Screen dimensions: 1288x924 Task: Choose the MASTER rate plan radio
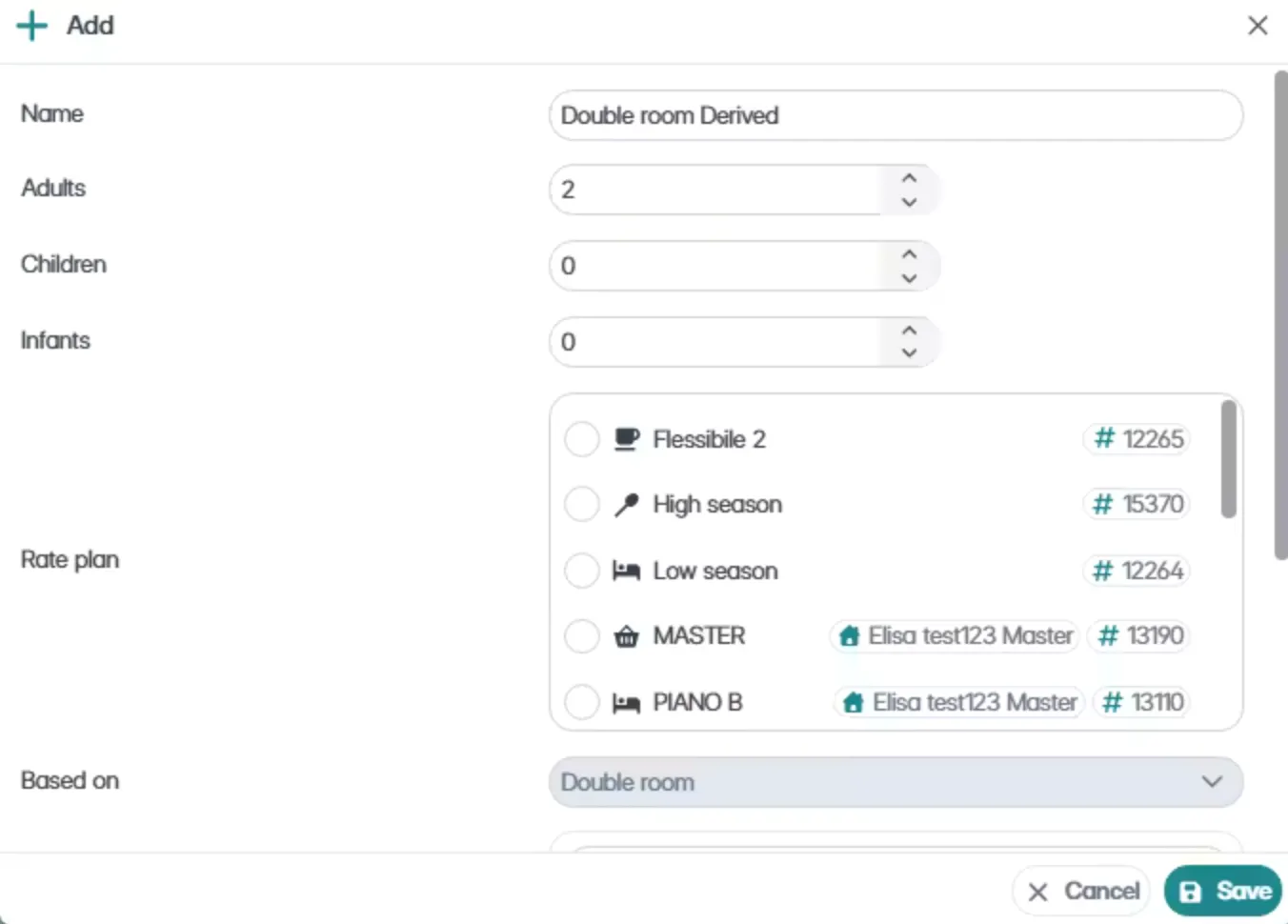coord(581,636)
